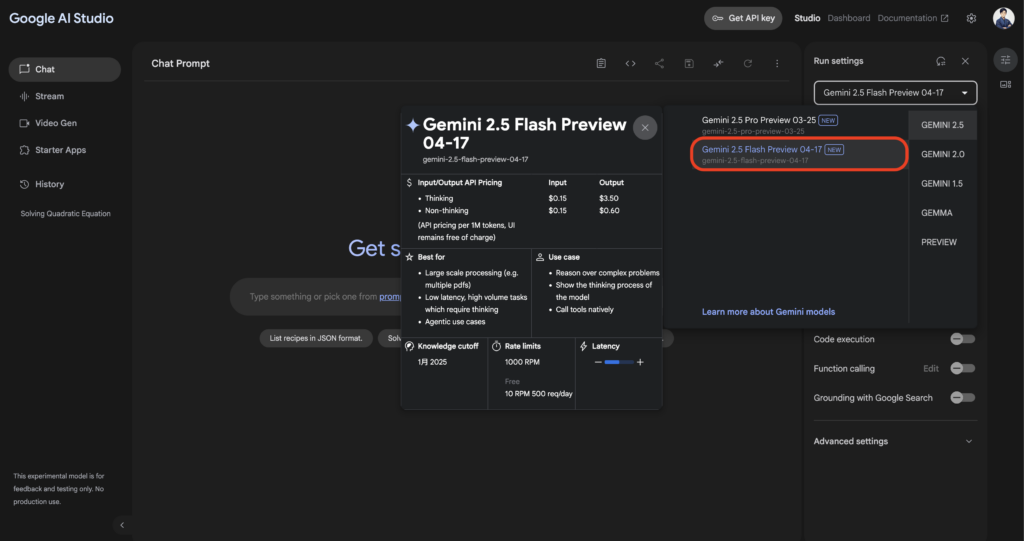Viewport: 1024px width, 541px height.
Task: Click the share icon in Chat Prompt toolbar
Action: (x=659, y=63)
